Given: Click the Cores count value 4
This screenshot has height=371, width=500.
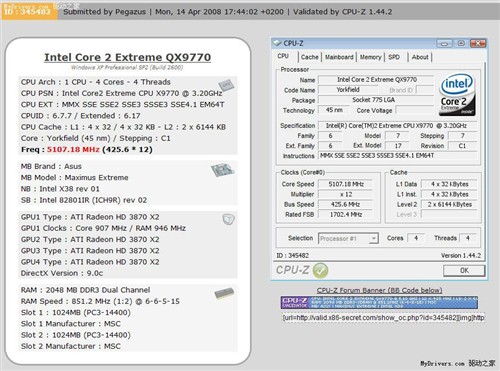Looking at the screenshot, I should tap(416, 238).
